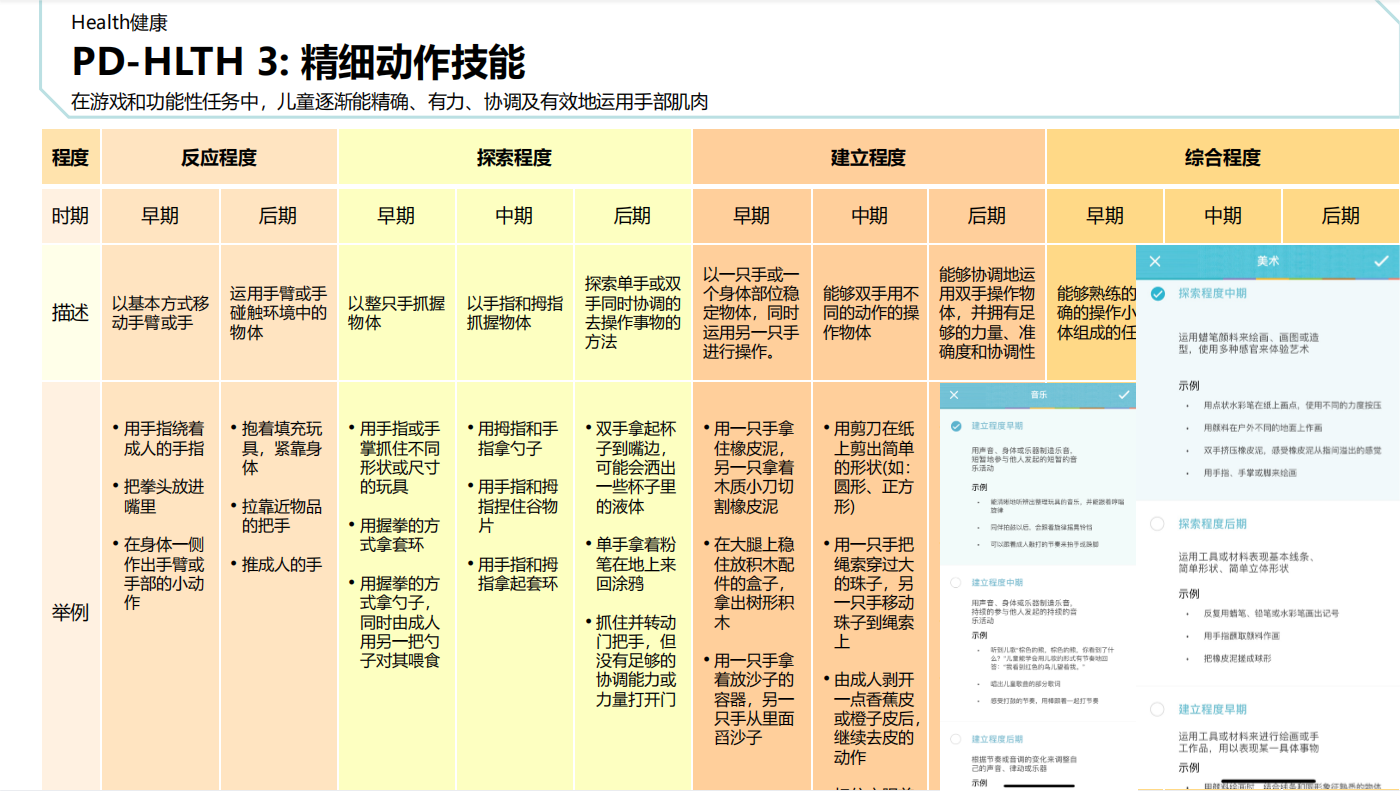The width and height of the screenshot is (1400, 791).
Task: Click description 能够双手用不同的动作的操作物体
Action: coord(870,313)
